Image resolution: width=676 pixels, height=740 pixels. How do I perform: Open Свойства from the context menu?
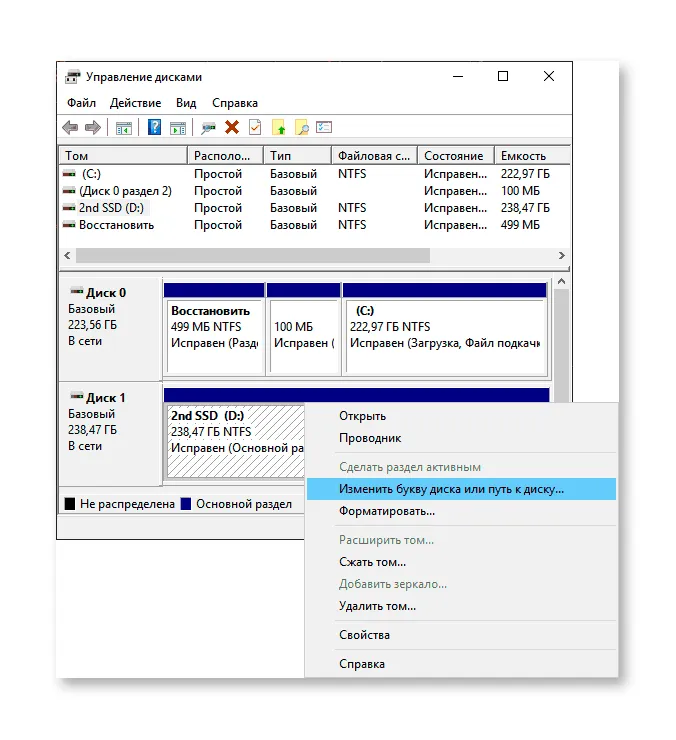point(462,635)
